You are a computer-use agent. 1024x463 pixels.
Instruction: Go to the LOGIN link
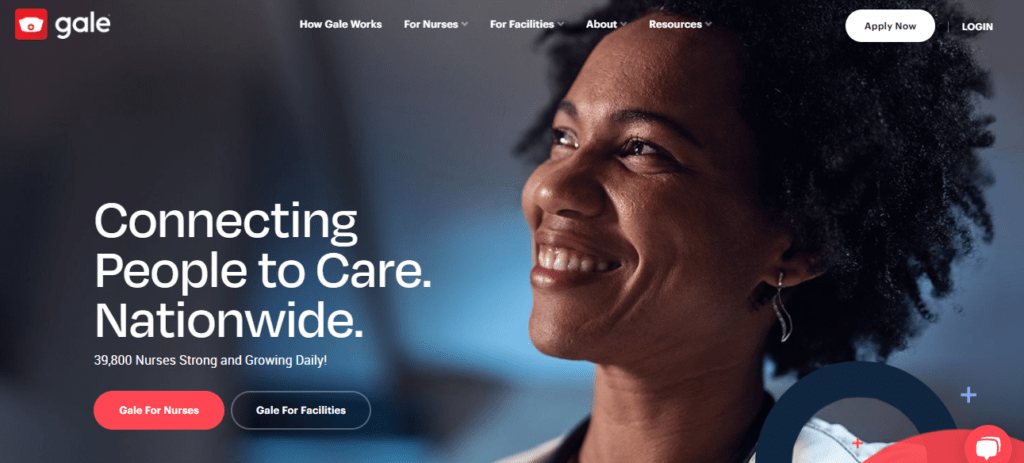[x=977, y=27]
